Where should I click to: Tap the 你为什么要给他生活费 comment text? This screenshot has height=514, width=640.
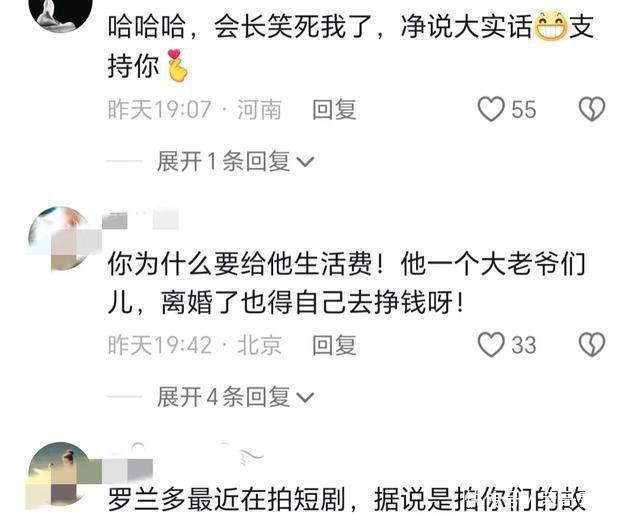pyautogui.click(x=347, y=283)
